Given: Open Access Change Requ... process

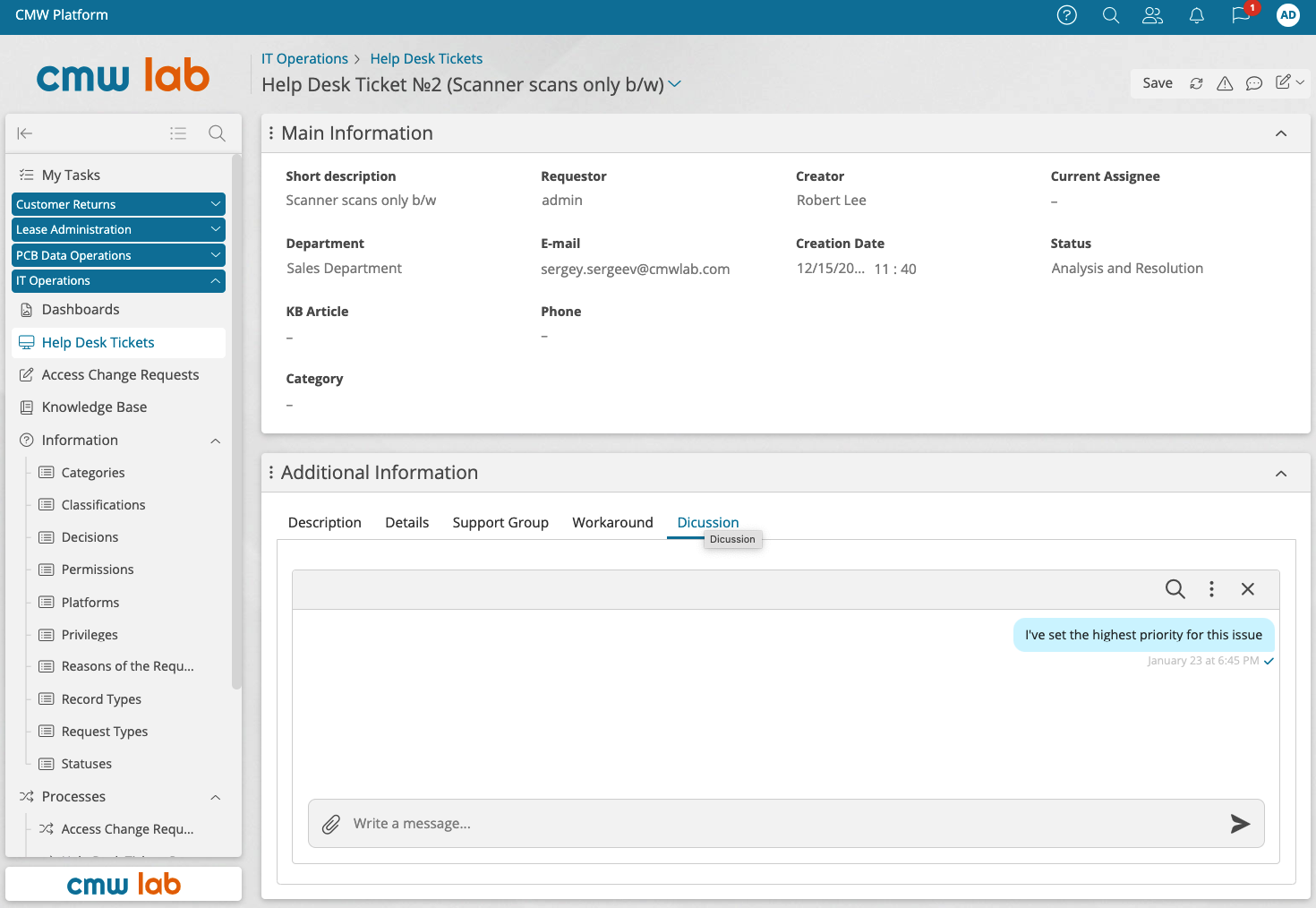Looking at the screenshot, I should [127, 829].
